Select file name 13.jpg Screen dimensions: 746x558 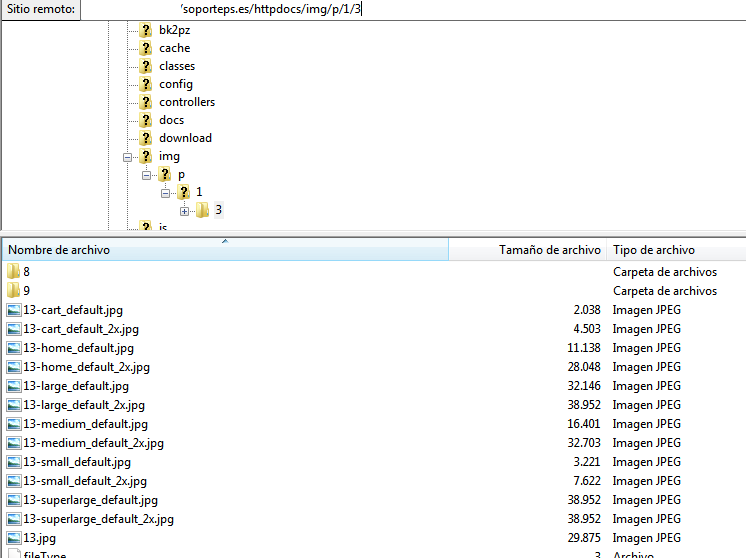click(x=39, y=538)
